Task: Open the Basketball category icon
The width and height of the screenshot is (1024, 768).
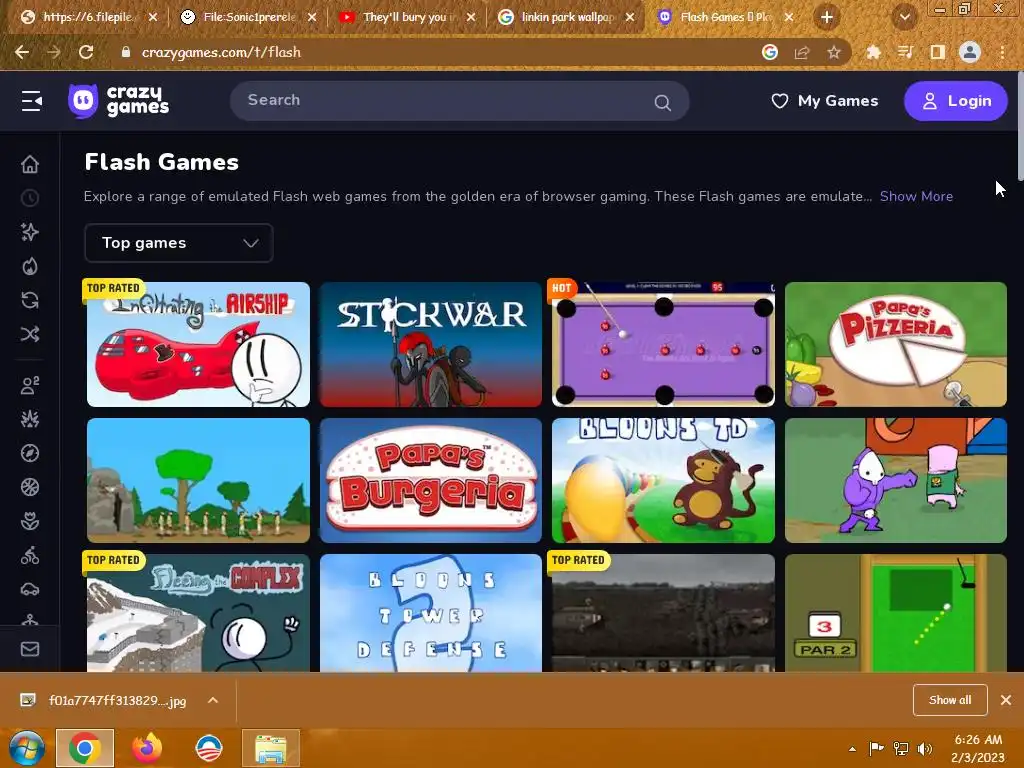Action: click(30, 487)
